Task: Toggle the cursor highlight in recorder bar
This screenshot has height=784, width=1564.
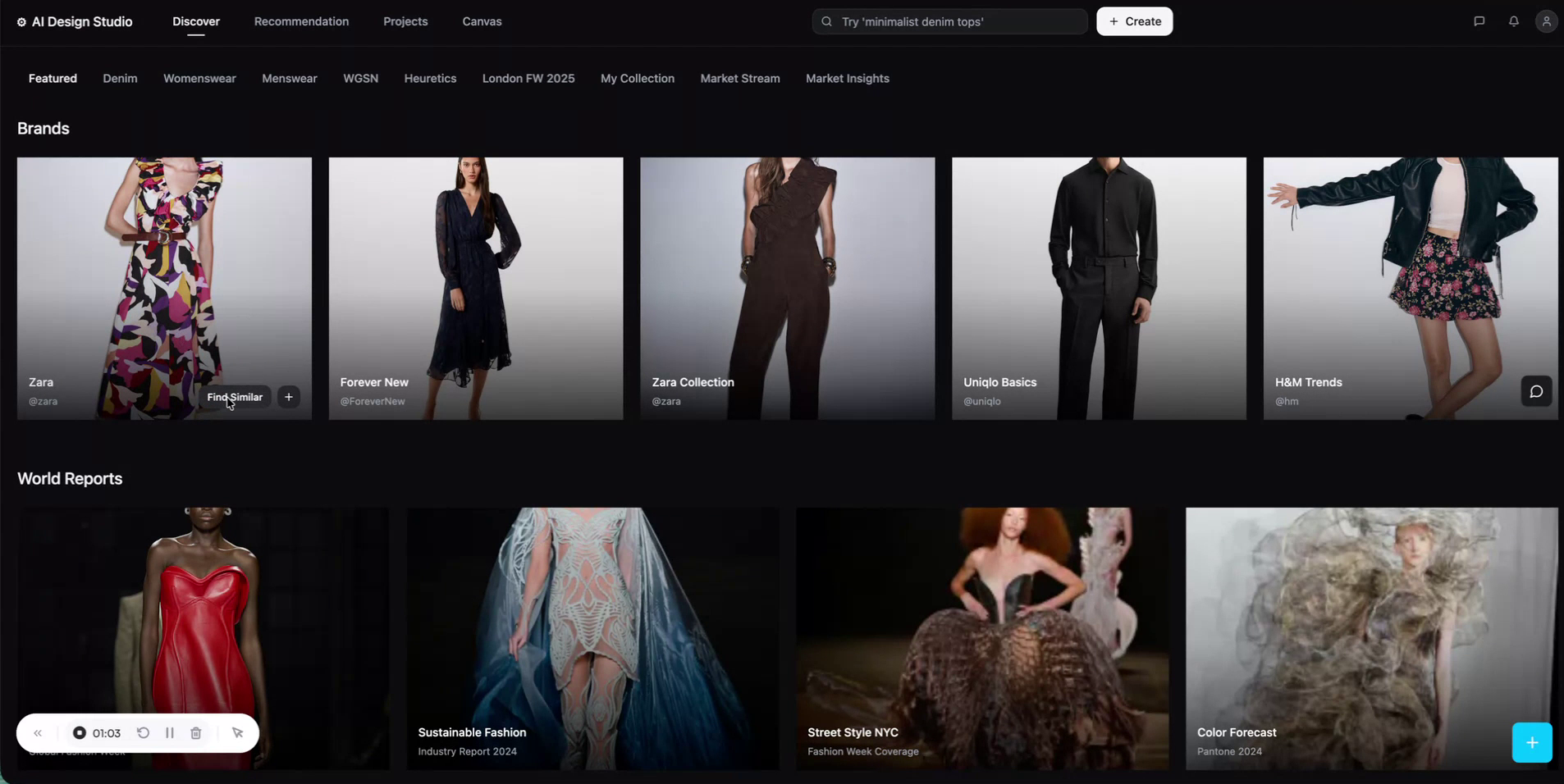Action: (237, 733)
